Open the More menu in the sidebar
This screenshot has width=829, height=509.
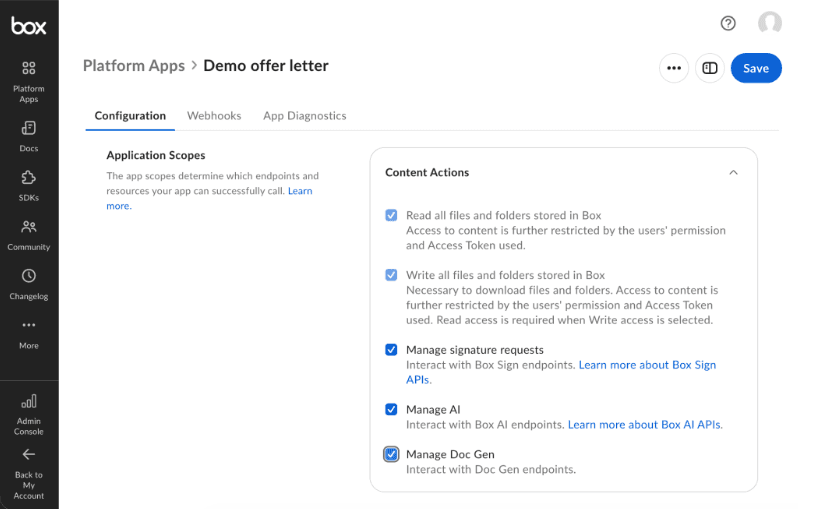tap(29, 334)
